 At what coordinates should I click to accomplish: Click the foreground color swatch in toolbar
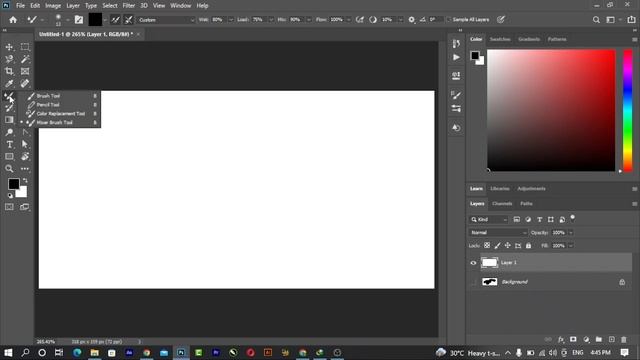[13, 184]
